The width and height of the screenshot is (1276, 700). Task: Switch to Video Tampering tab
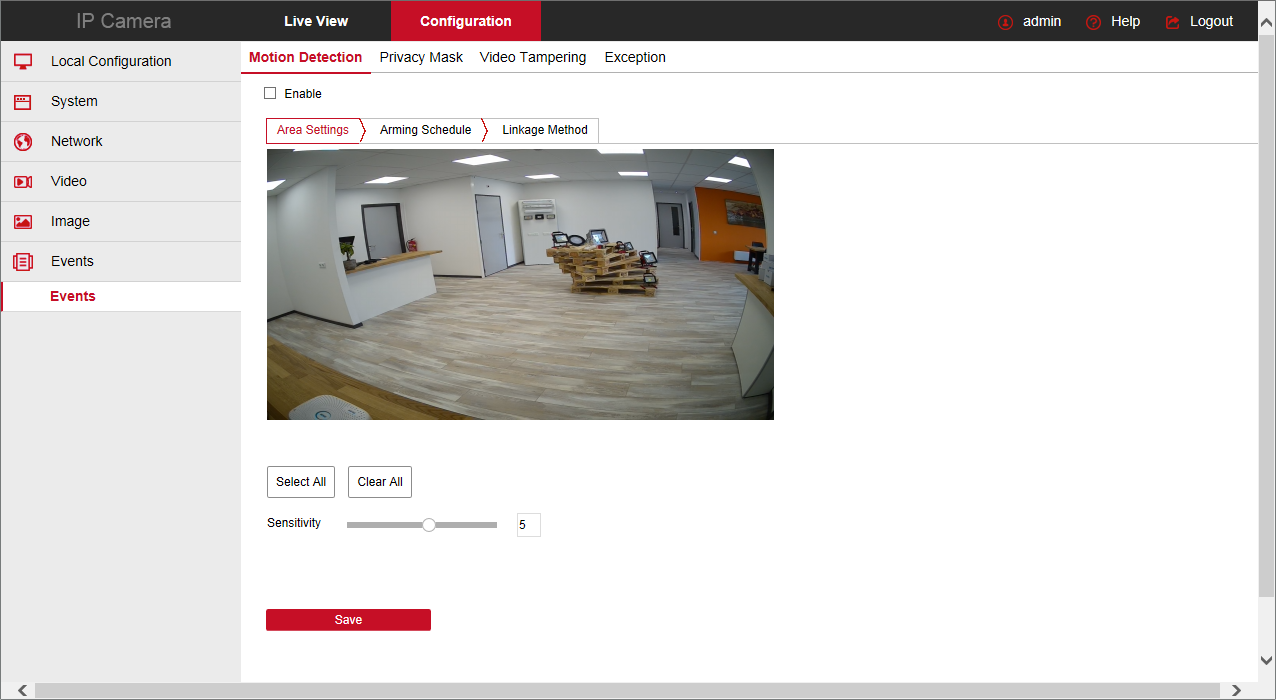(533, 57)
